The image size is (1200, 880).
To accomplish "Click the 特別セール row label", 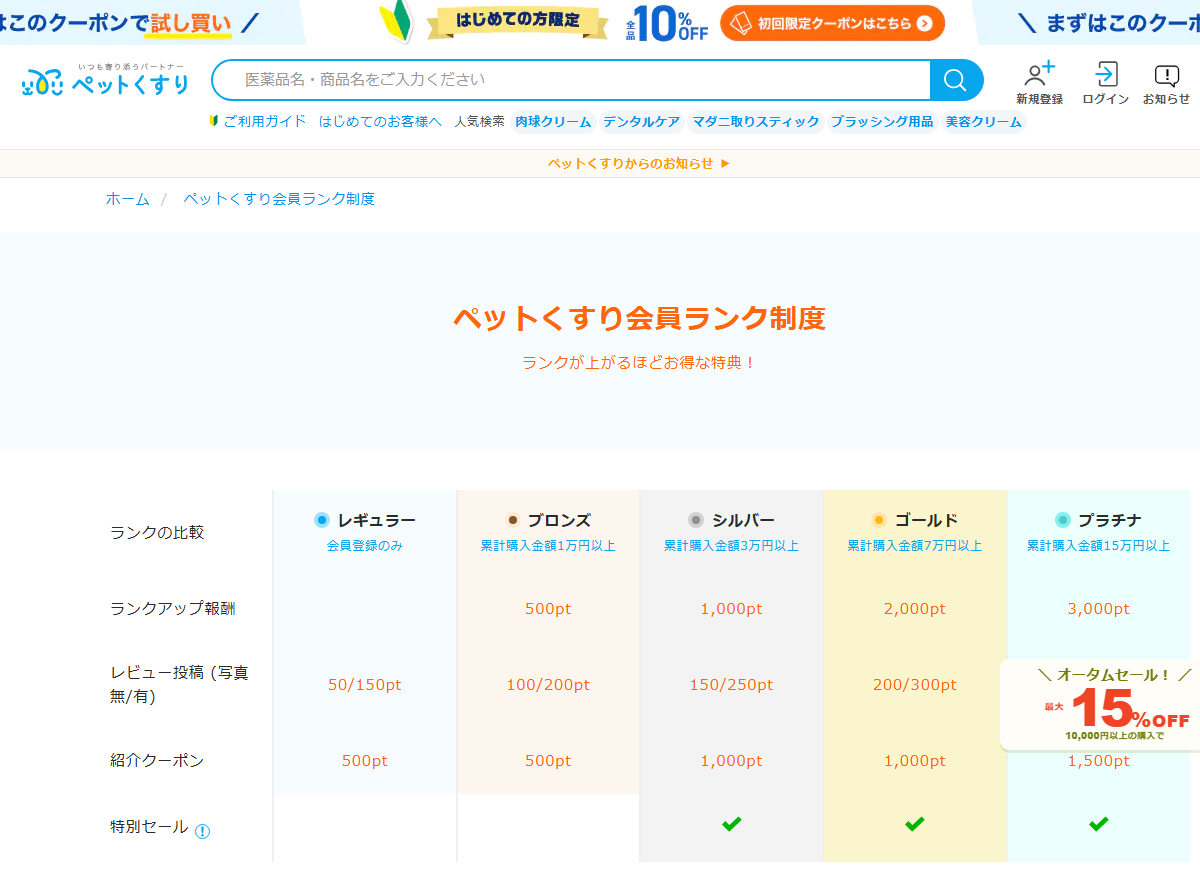I will [x=149, y=827].
